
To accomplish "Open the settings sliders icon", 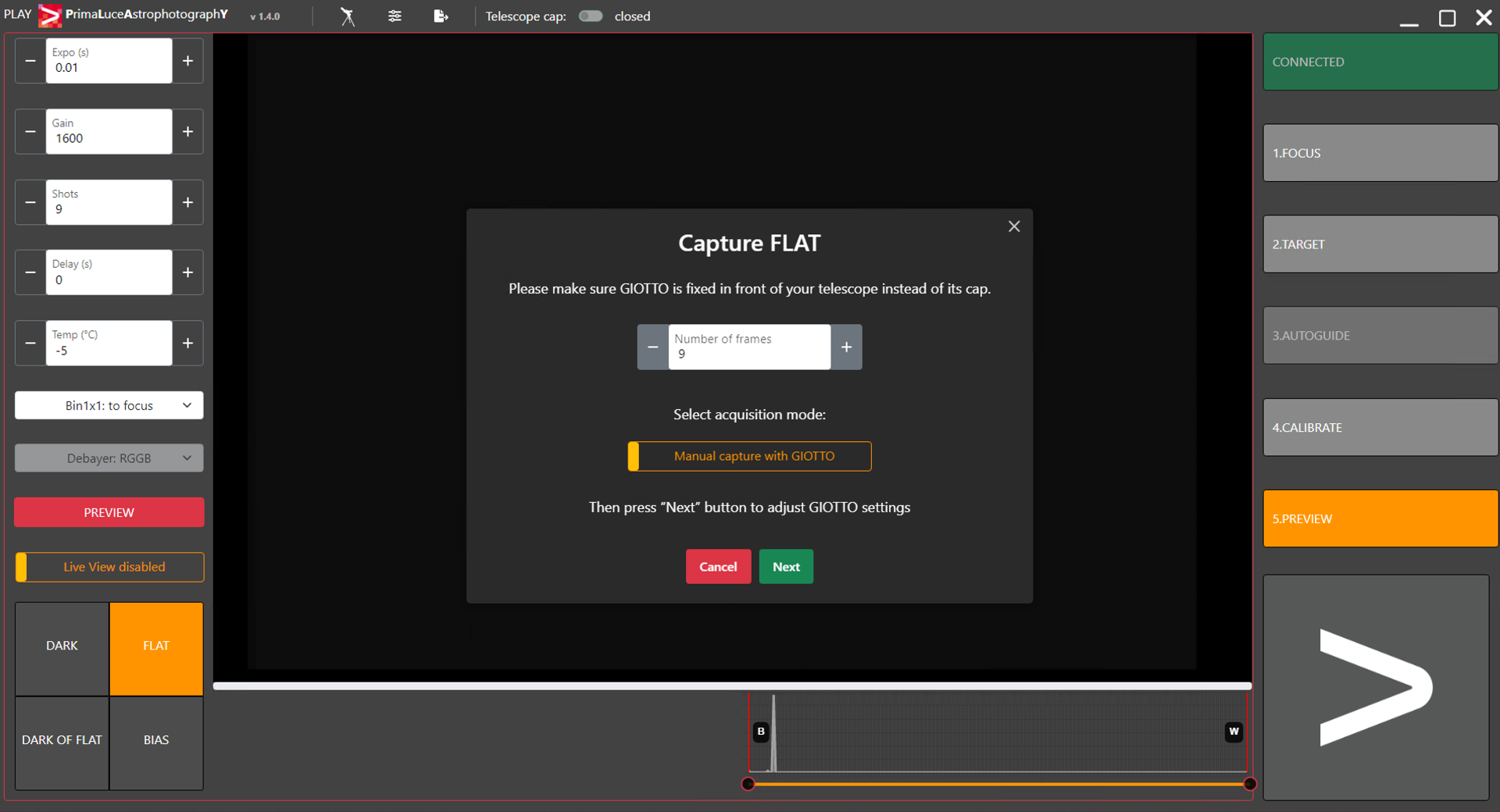I will coord(395,16).
